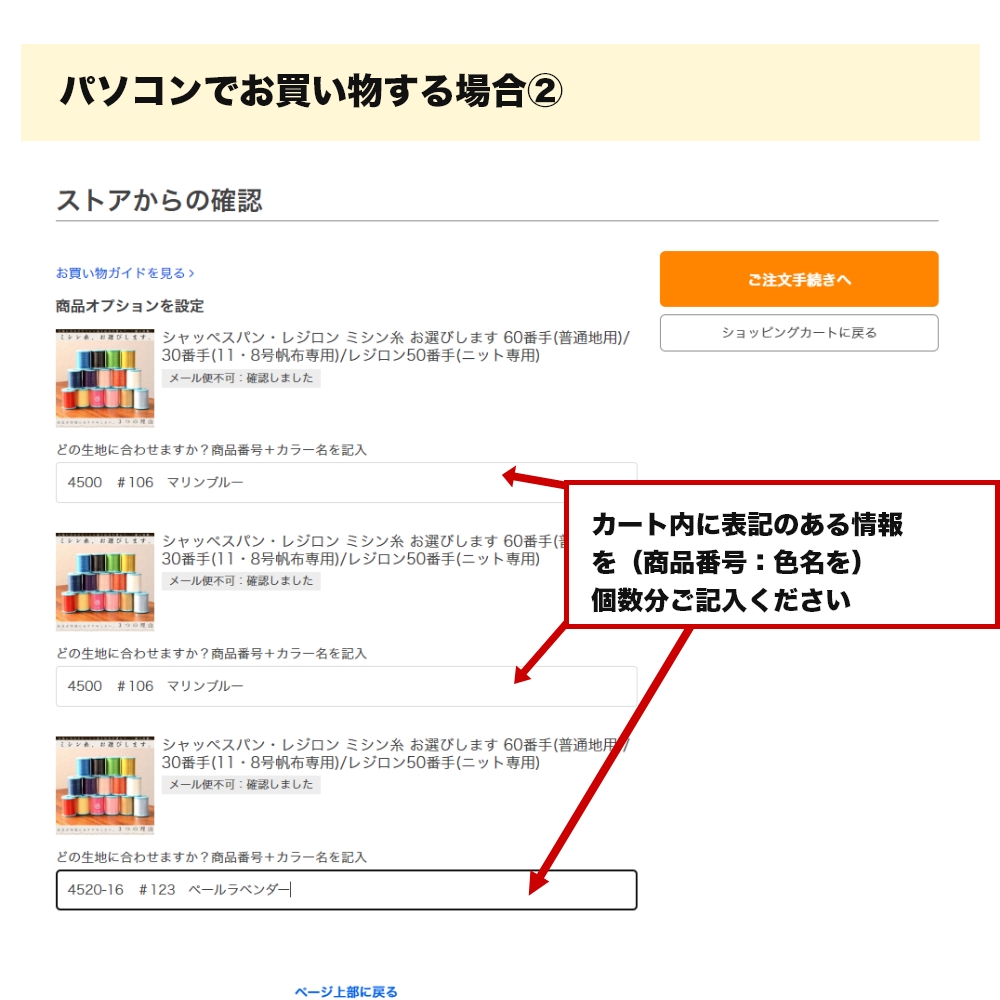
Task: Click the first product's thread spool thumbnail
Action: click(x=105, y=378)
